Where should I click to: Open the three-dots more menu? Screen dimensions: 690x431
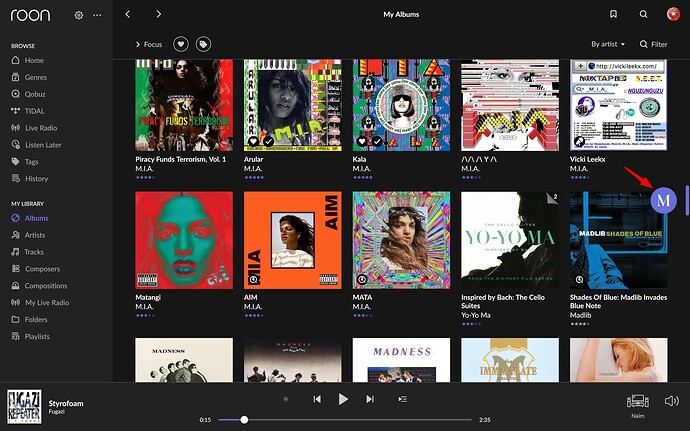point(97,15)
